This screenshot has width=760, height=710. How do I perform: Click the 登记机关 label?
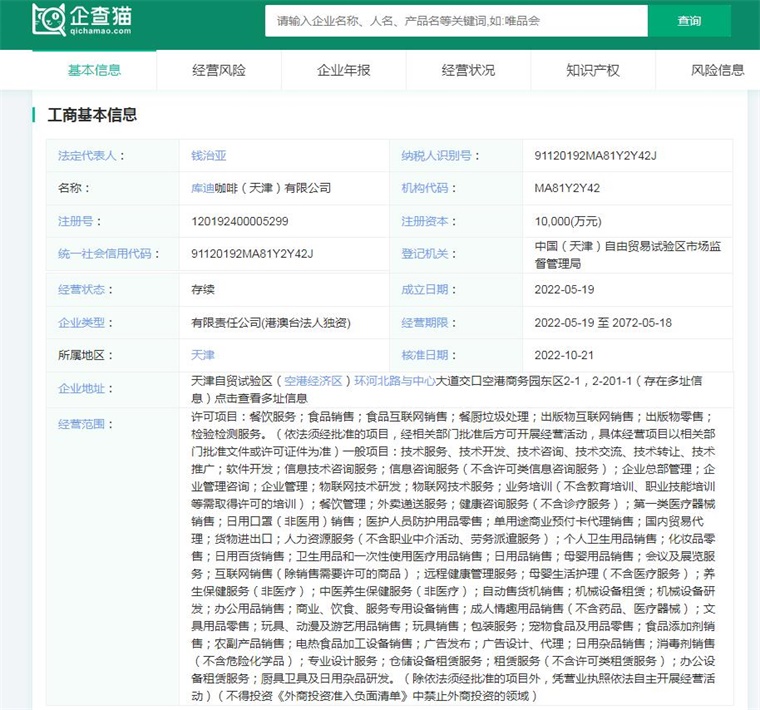click(x=428, y=254)
